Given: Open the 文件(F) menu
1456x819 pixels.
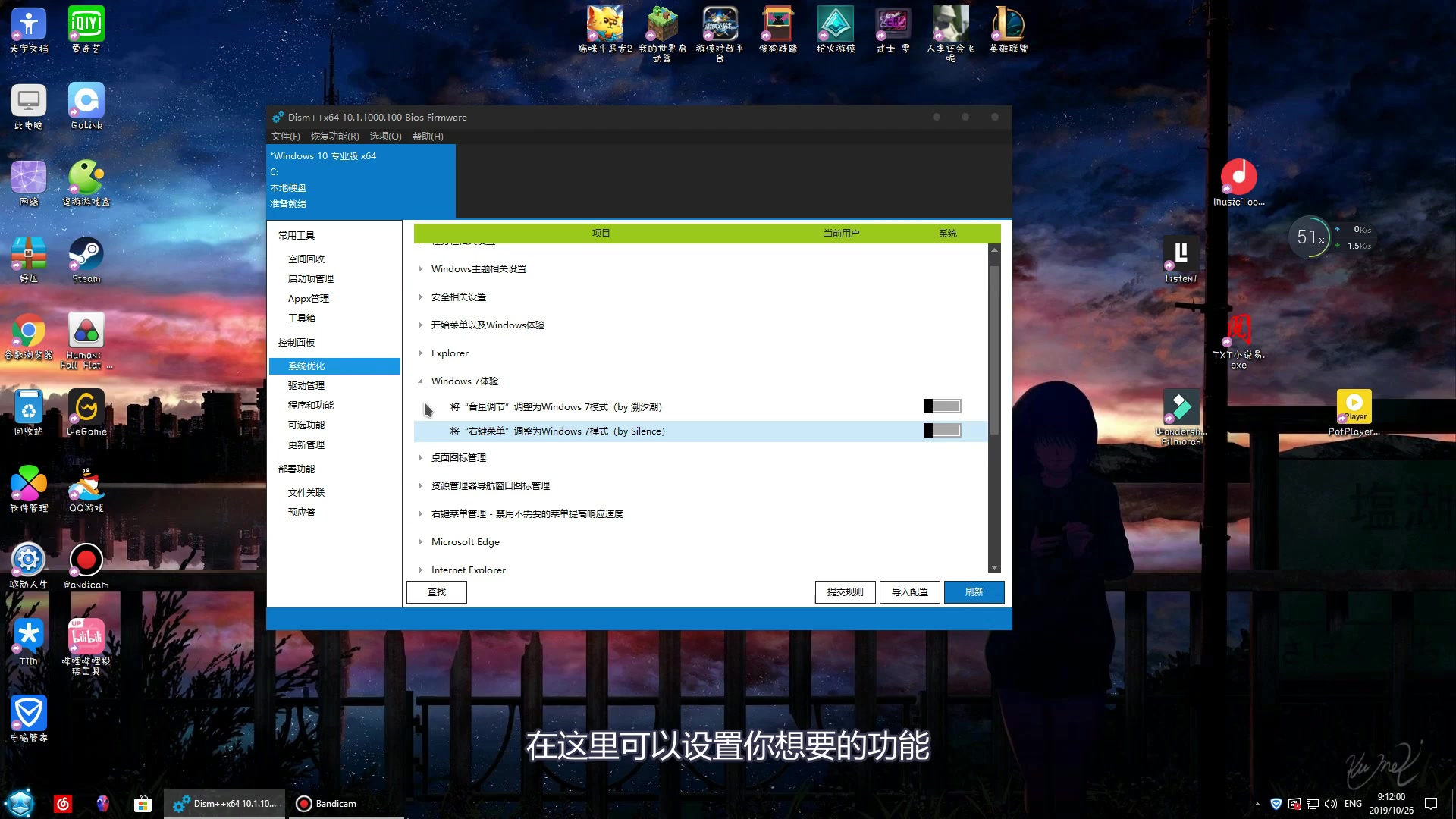Looking at the screenshot, I should tap(286, 136).
